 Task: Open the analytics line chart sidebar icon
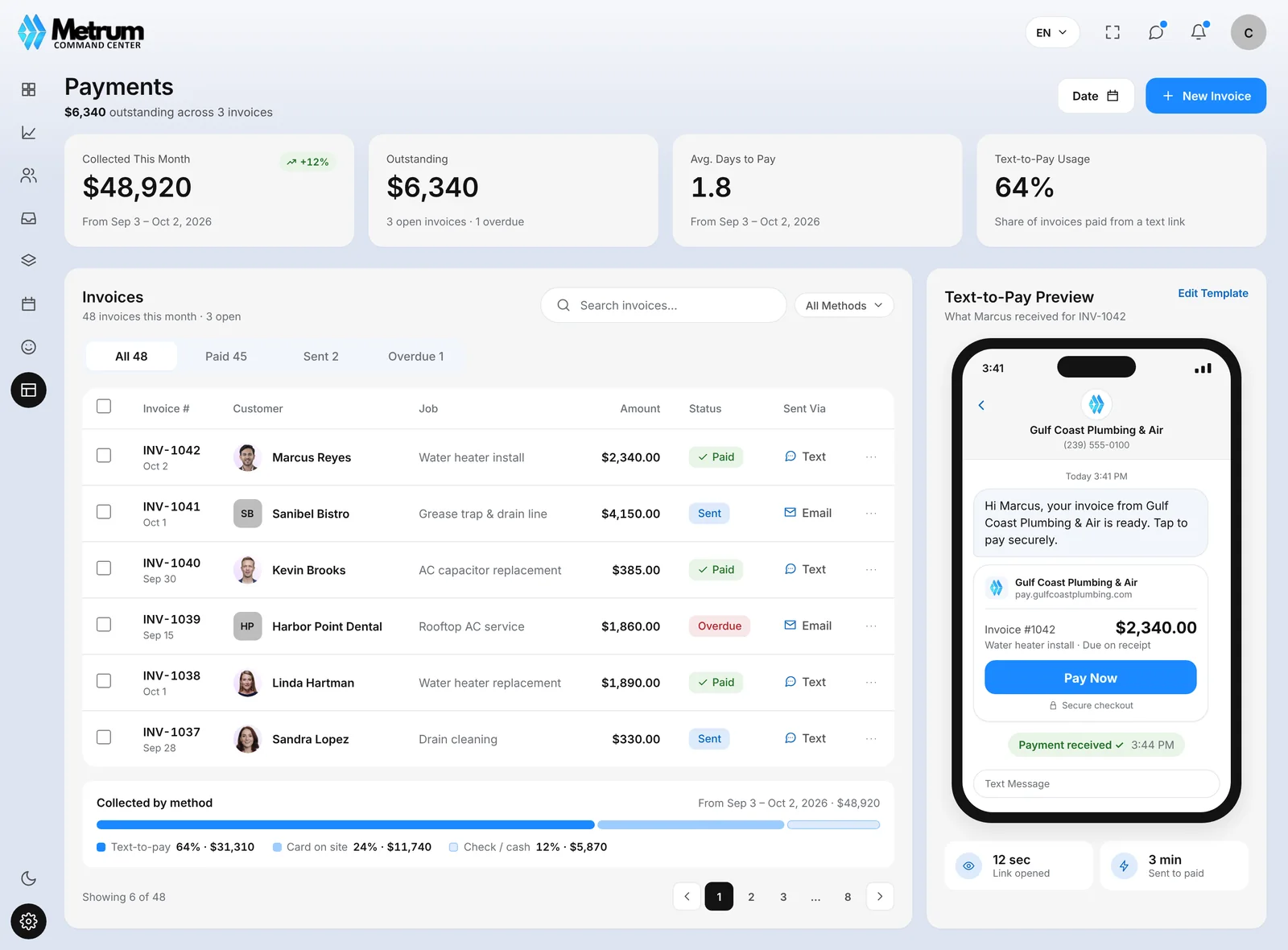coord(28,132)
